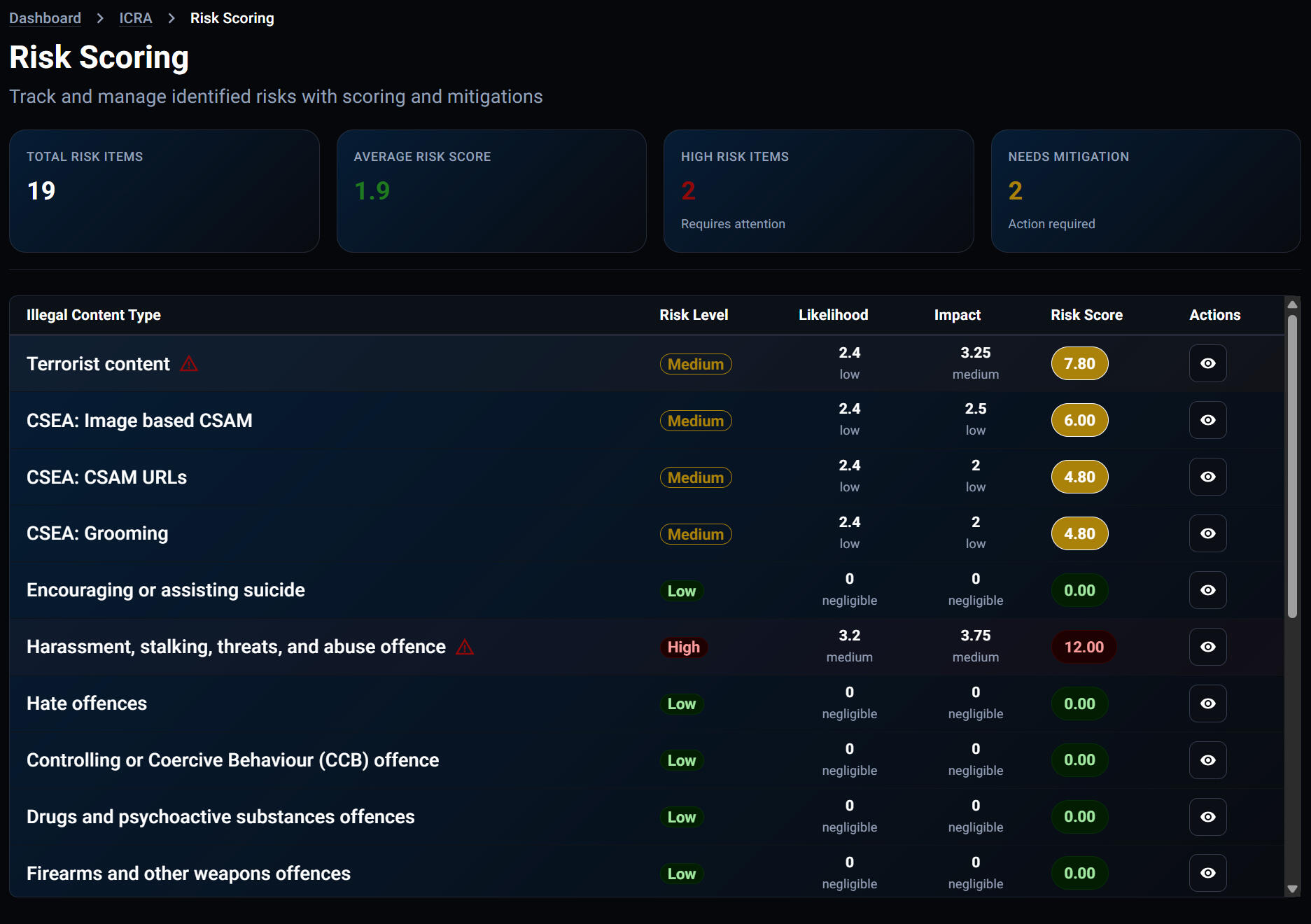Click the Illegal Content Type column header
The image size is (1311, 924).
94,315
